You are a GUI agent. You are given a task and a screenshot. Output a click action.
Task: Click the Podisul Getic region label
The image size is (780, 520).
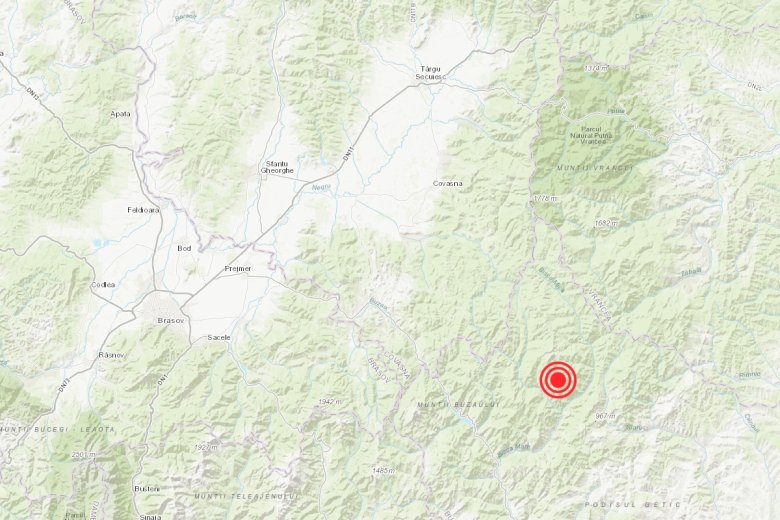tap(632, 505)
